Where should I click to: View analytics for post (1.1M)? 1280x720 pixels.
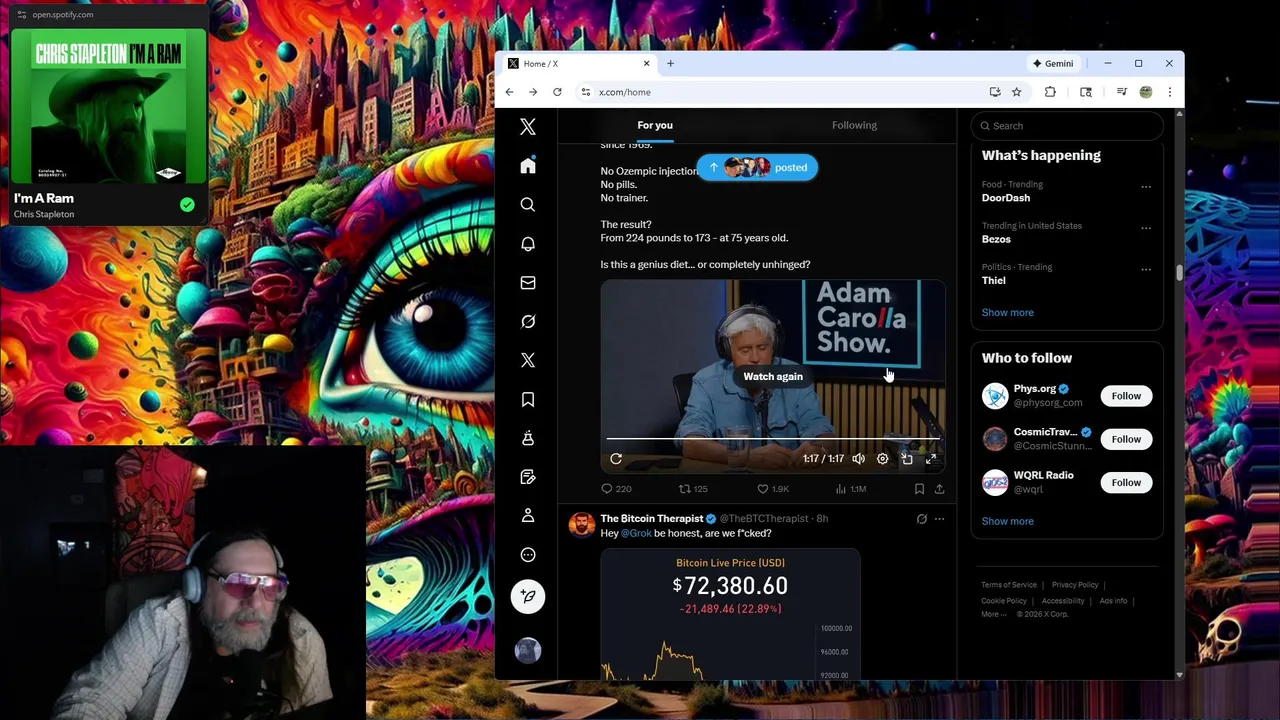851,489
